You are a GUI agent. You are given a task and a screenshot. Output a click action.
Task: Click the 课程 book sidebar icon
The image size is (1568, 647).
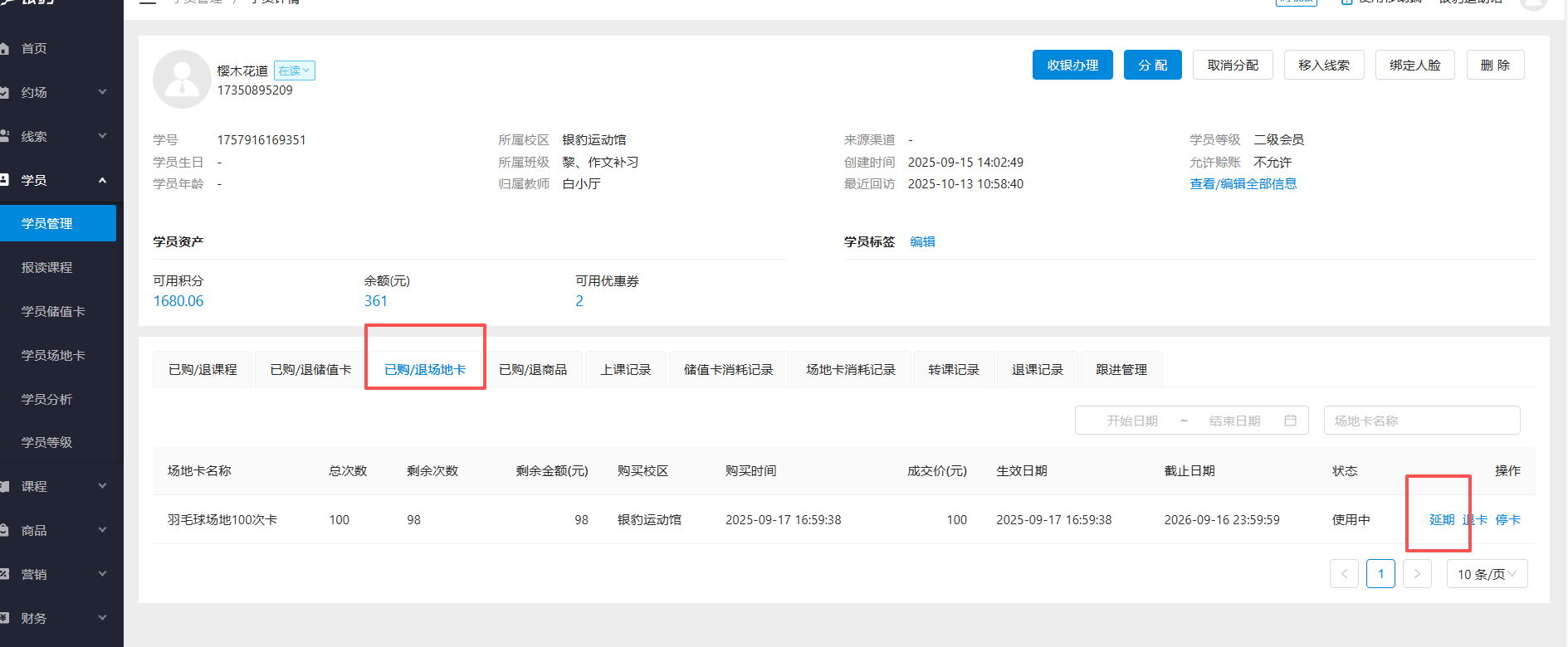(x=4, y=486)
